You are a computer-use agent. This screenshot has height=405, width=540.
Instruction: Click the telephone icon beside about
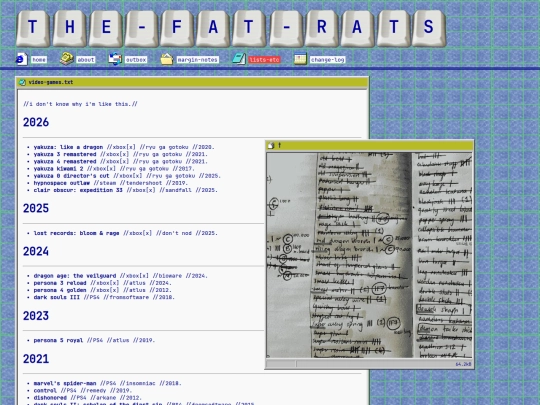(x=67, y=59)
